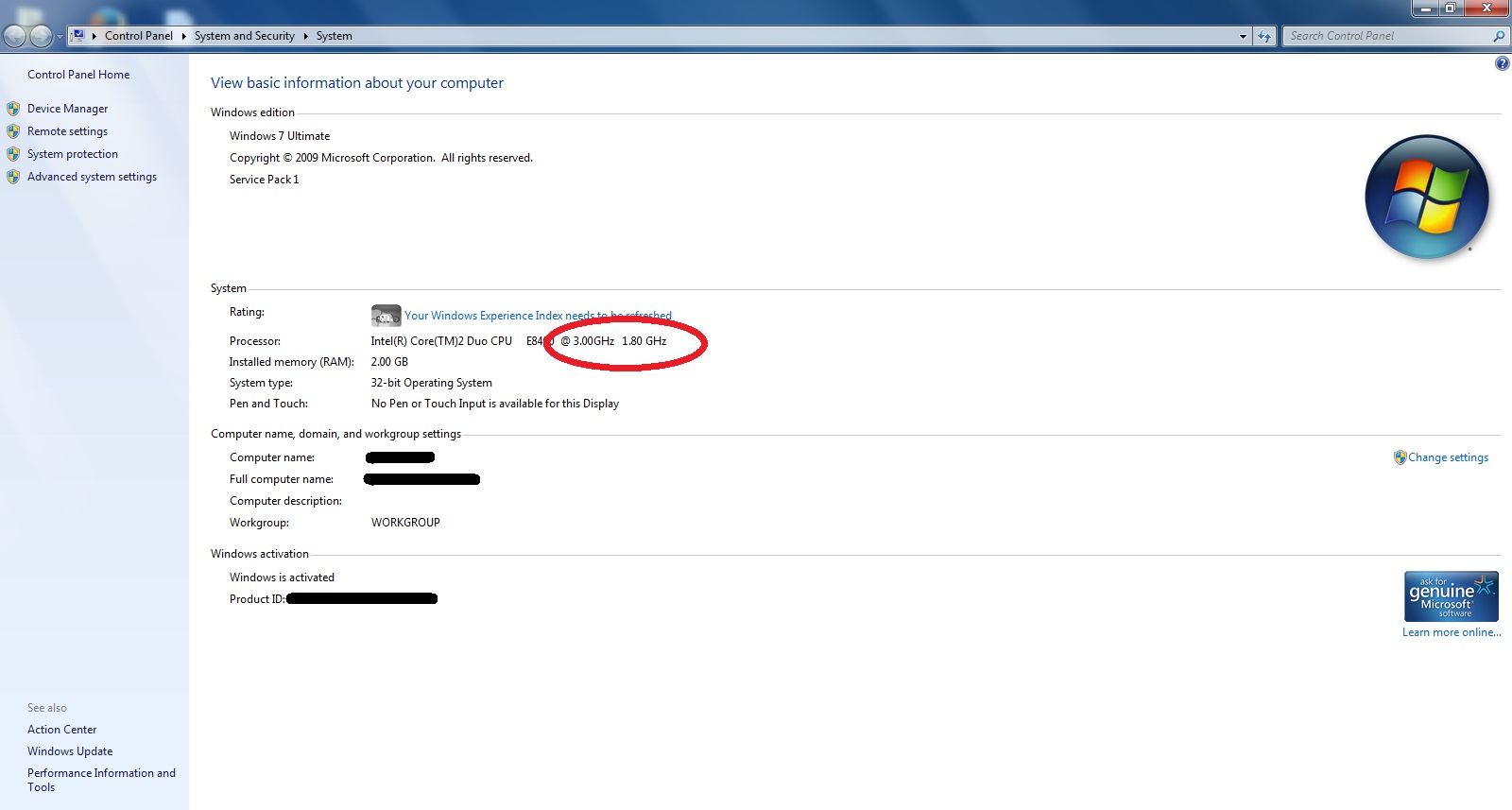Open Performance Information and Tools

click(x=101, y=780)
